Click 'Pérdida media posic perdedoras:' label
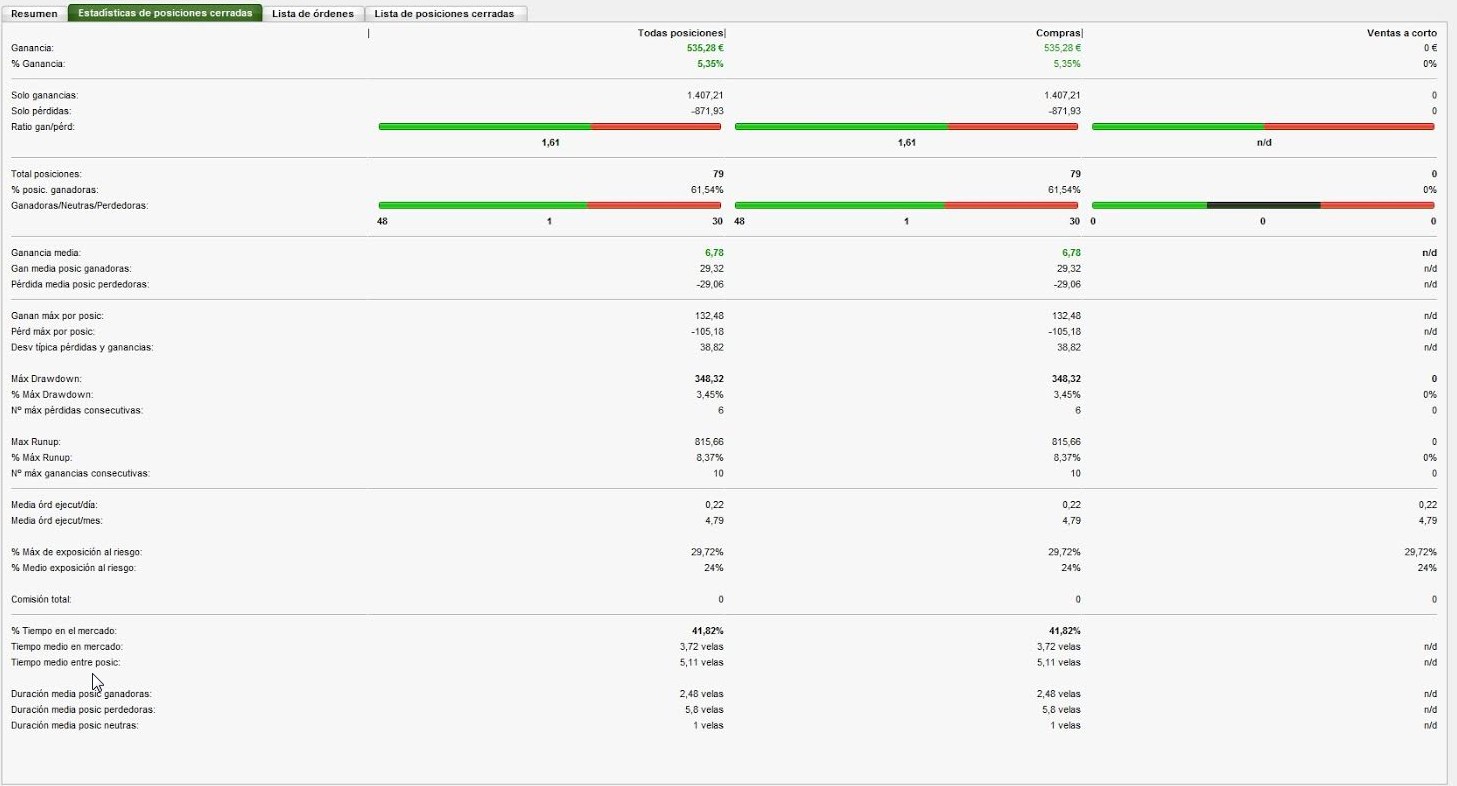The height and width of the screenshot is (786, 1457). pyautogui.click(x=80, y=285)
